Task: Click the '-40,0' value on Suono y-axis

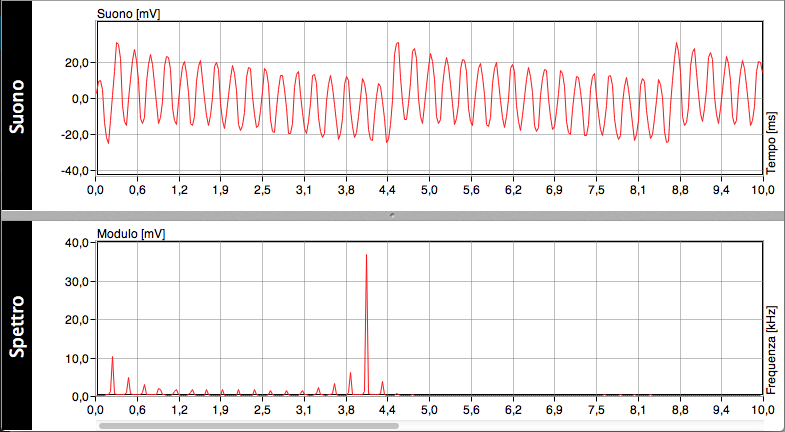Action: coord(75,171)
